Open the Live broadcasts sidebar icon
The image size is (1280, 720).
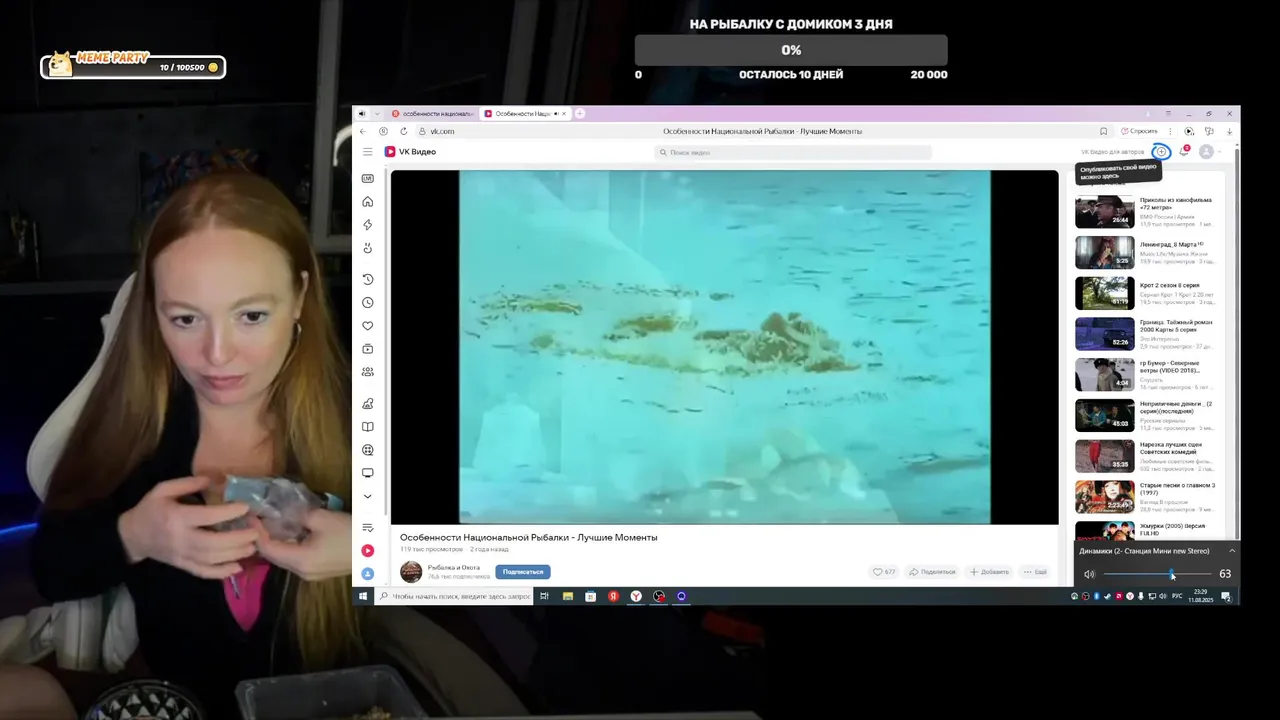[x=368, y=178]
